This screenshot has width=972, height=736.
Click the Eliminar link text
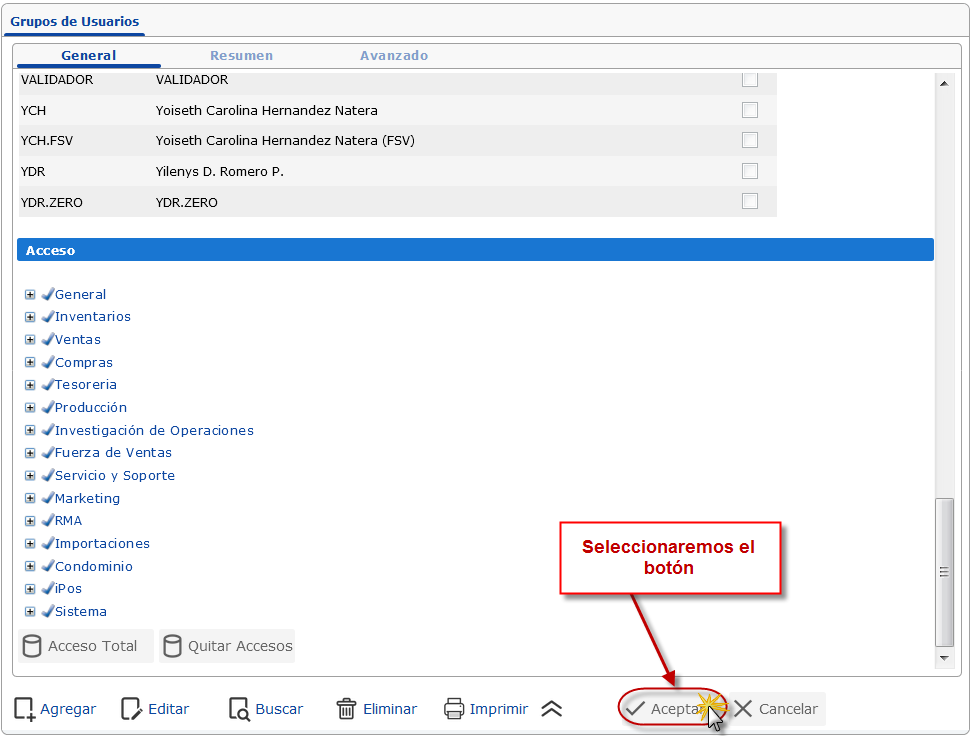click(390, 709)
